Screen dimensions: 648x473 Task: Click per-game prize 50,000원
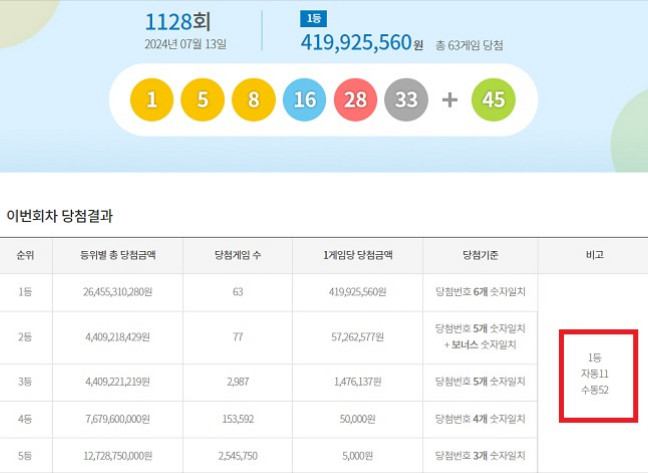[x=357, y=419]
